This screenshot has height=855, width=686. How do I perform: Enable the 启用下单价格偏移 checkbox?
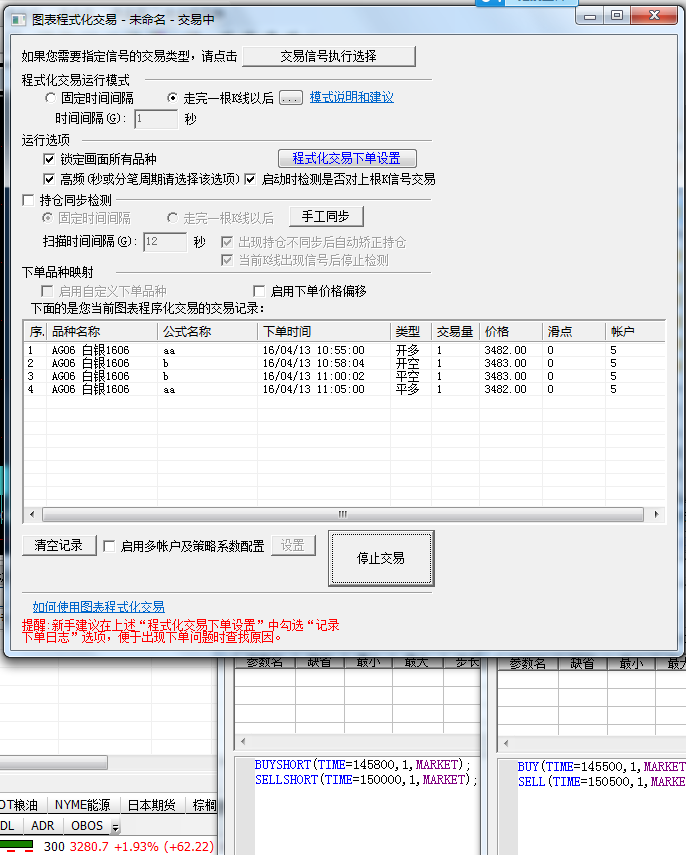point(259,291)
